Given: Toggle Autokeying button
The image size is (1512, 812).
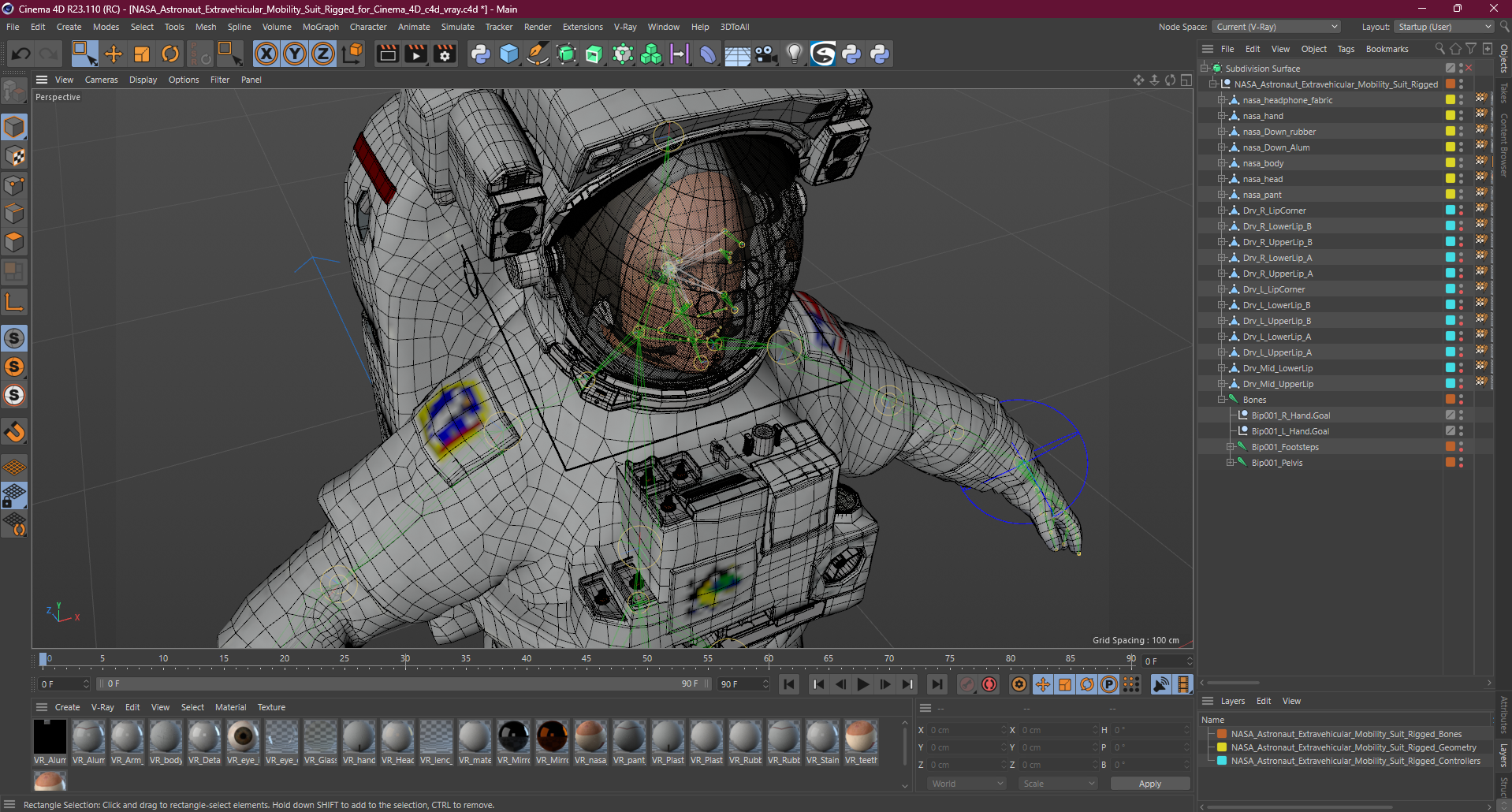Looking at the screenshot, I should 989,684.
